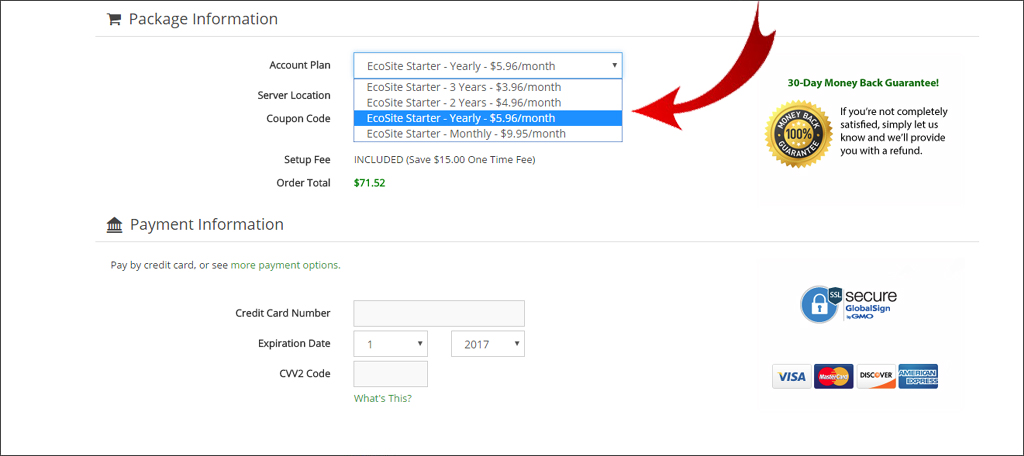Click the green $71.52 Order Total amount
Viewport: 1024px width, 456px height.
tap(369, 183)
